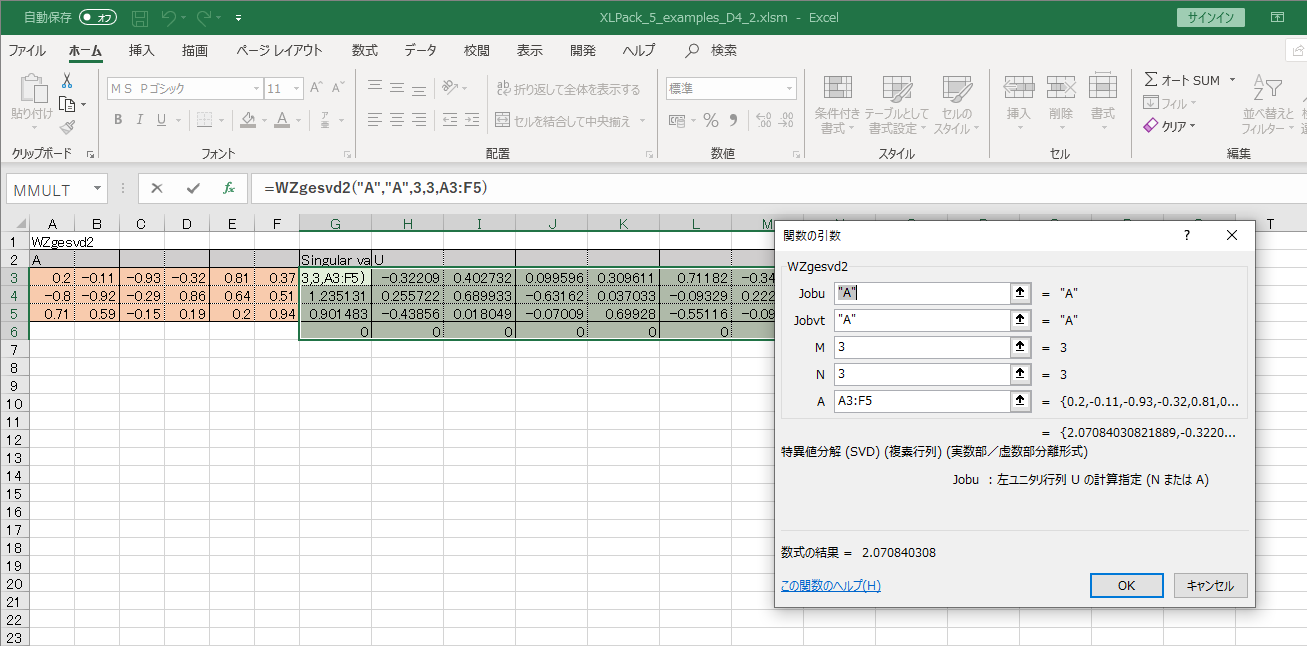Toggle the AutoSave switch
1307x646 pixels.
[x=97, y=18]
